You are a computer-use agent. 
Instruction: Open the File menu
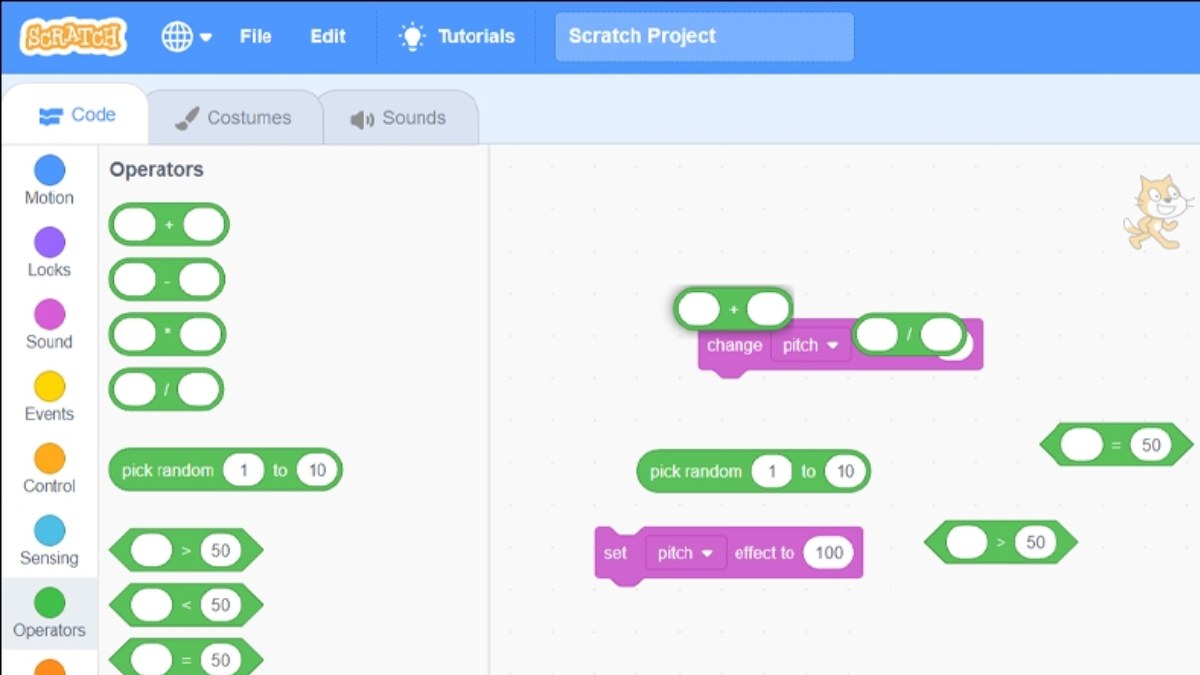click(x=255, y=36)
